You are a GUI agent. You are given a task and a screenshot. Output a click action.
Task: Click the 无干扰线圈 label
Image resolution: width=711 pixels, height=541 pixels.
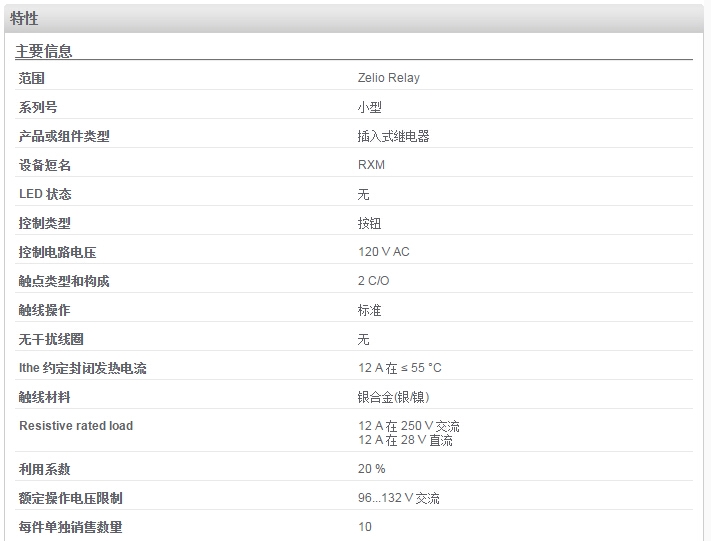coord(51,339)
